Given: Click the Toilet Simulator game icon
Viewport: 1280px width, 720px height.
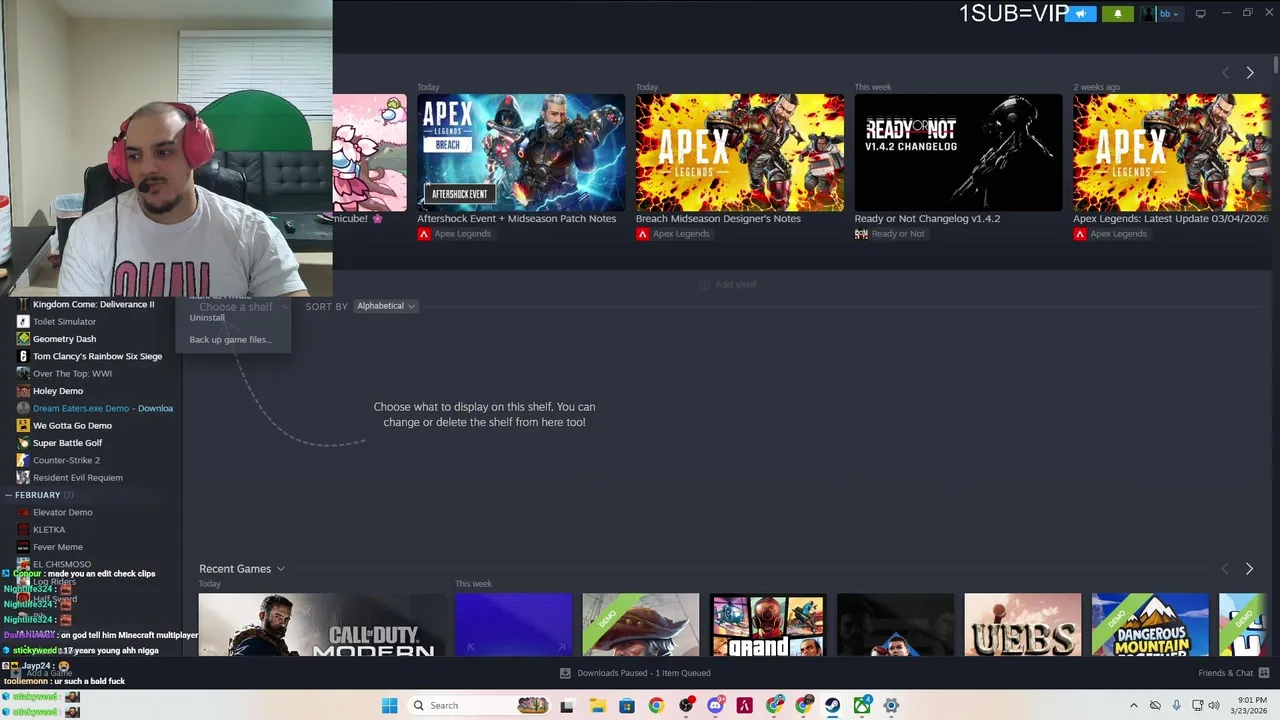Looking at the screenshot, I should pos(23,322).
